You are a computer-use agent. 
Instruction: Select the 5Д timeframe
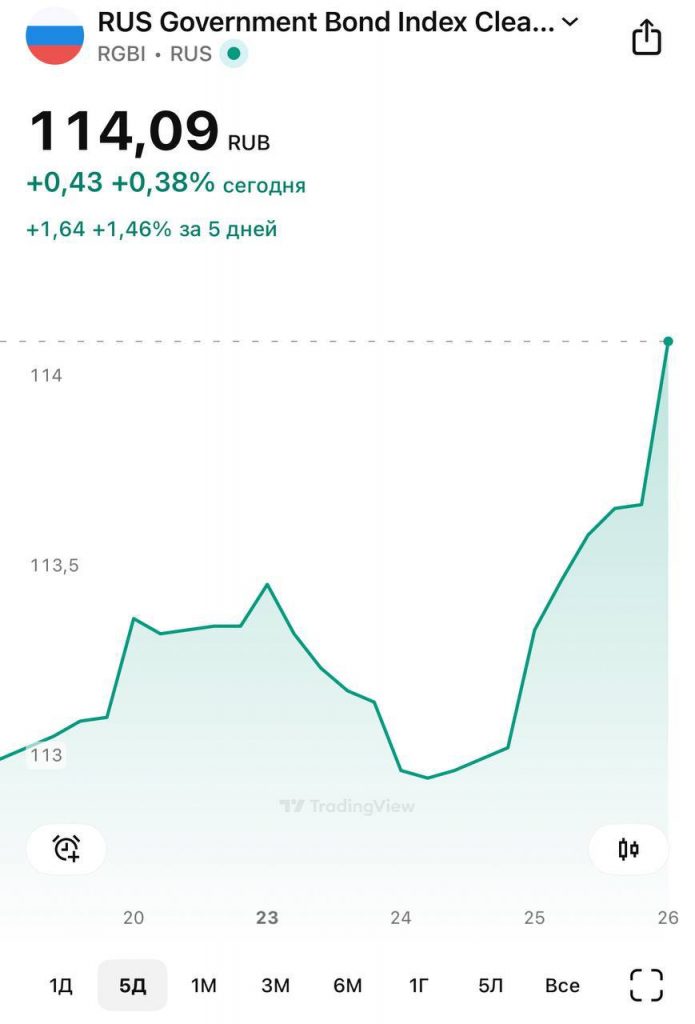(132, 986)
